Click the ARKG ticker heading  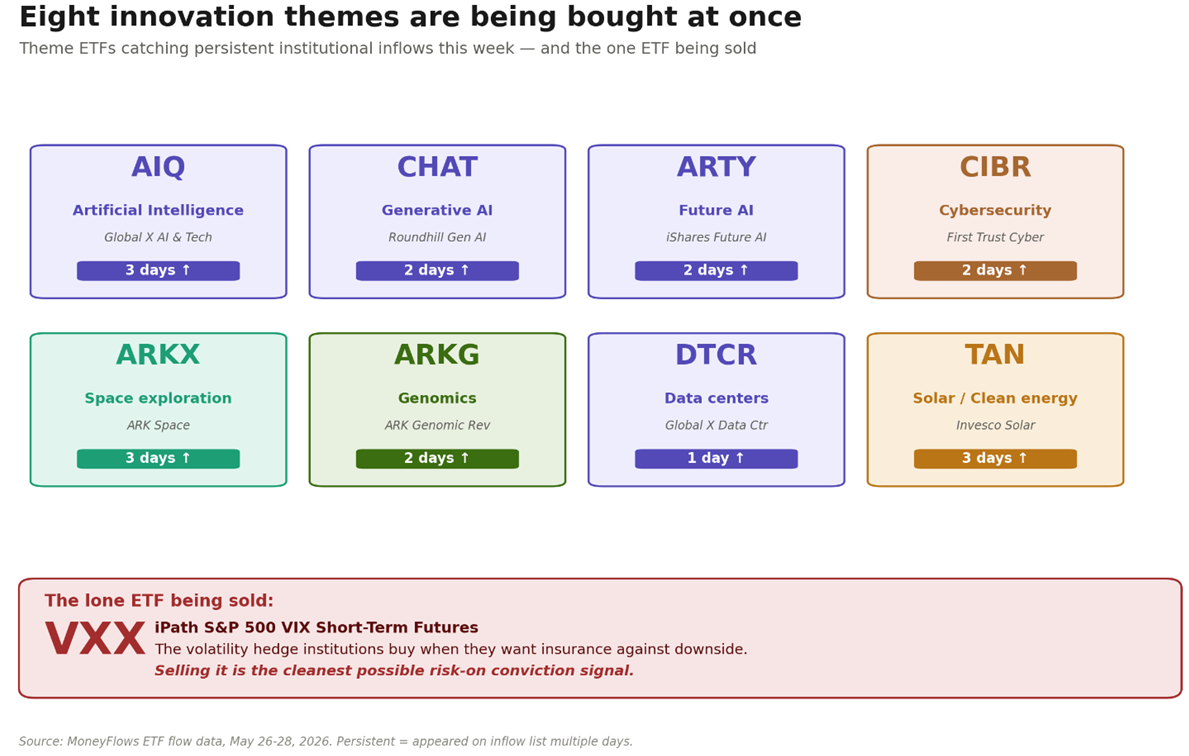tap(437, 355)
